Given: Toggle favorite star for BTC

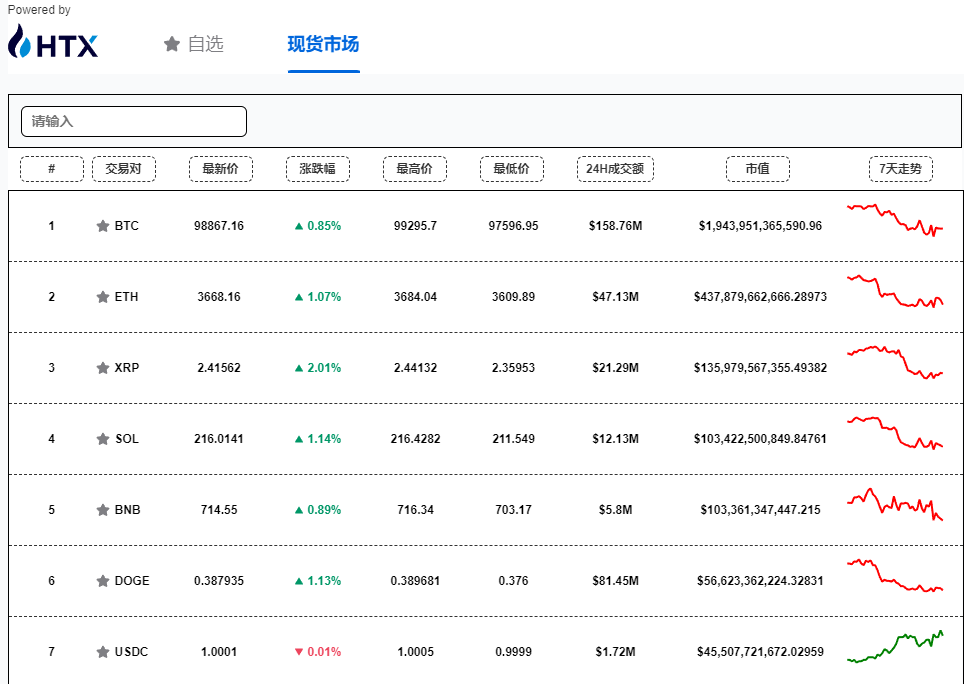Looking at the screenshot, I should [102, 226].
